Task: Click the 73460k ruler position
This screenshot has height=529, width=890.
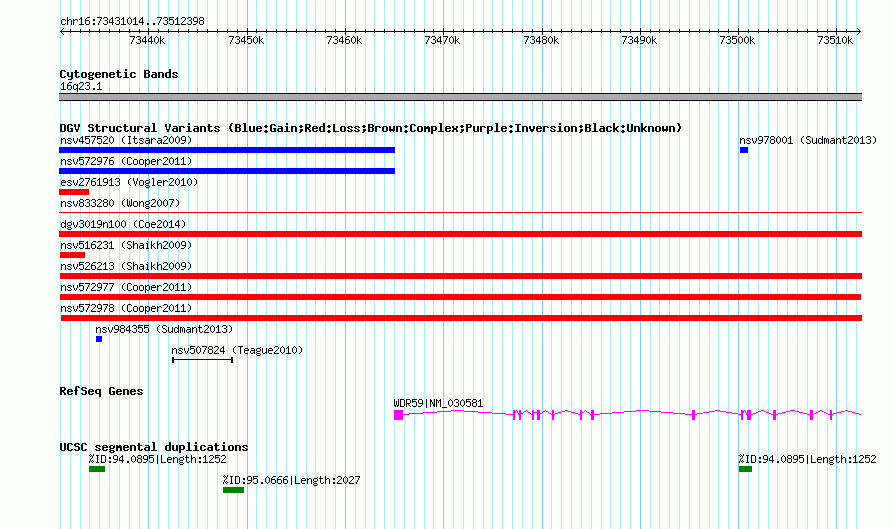Action: [345, 40]
